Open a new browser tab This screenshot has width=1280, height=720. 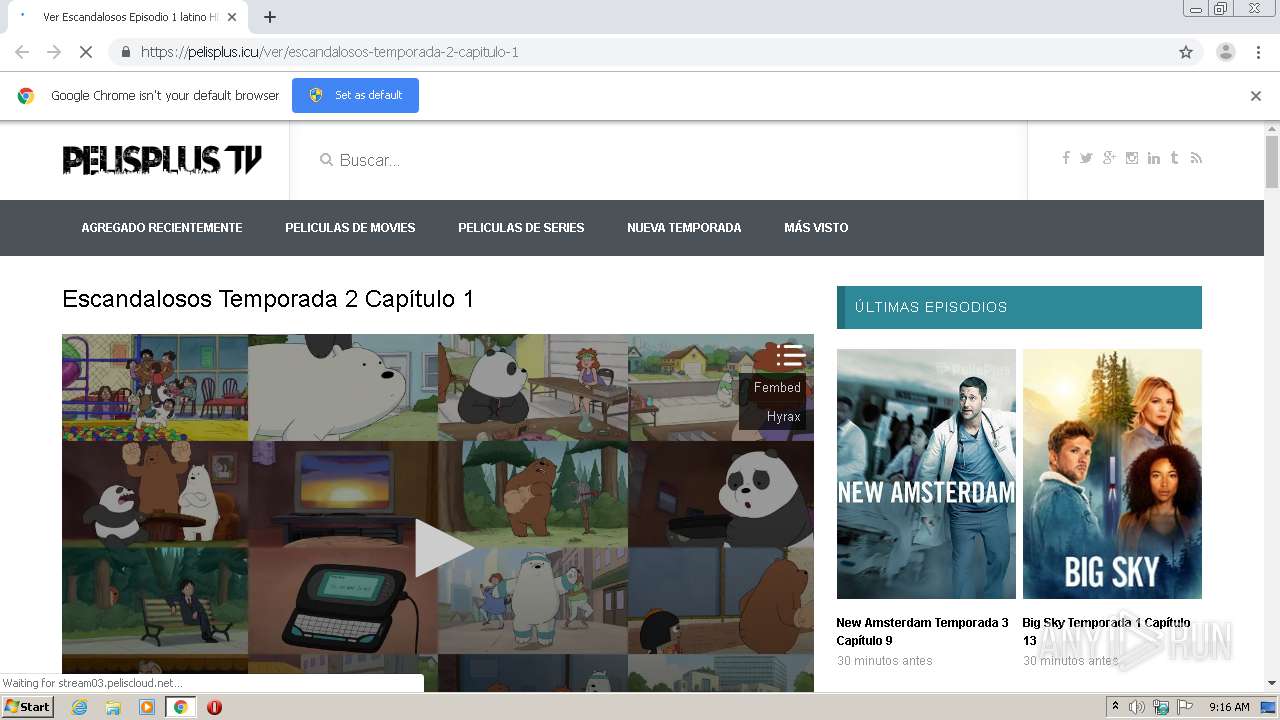[x=270, y=17]
